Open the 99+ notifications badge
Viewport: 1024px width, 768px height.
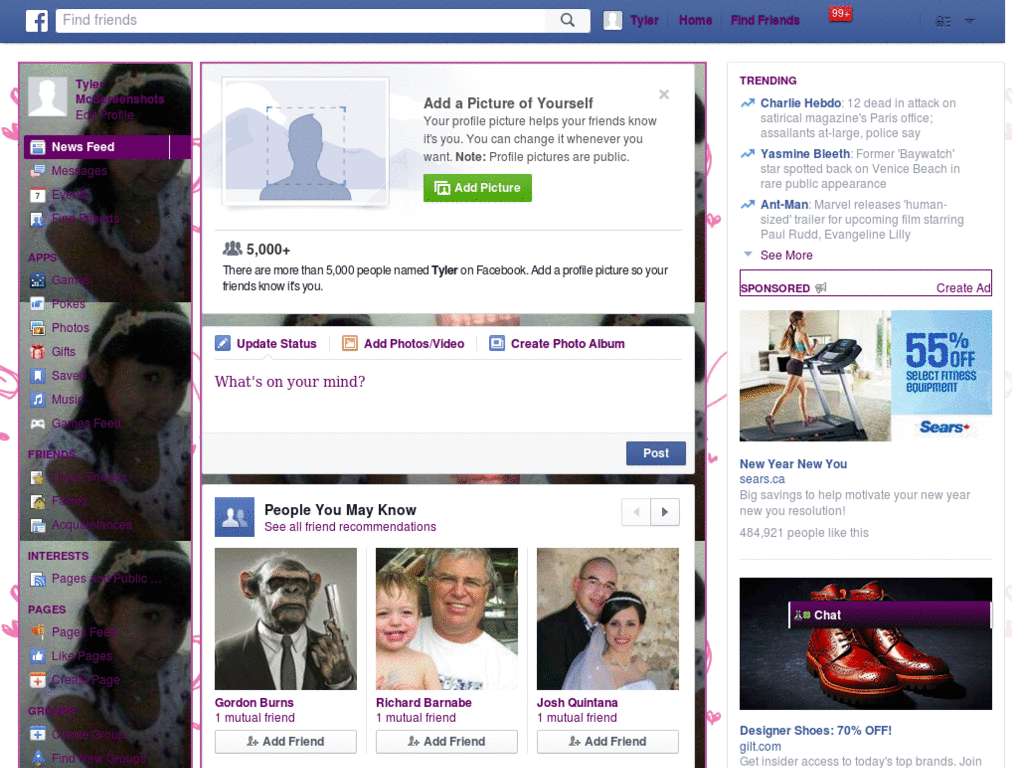[x=840, y=13]
